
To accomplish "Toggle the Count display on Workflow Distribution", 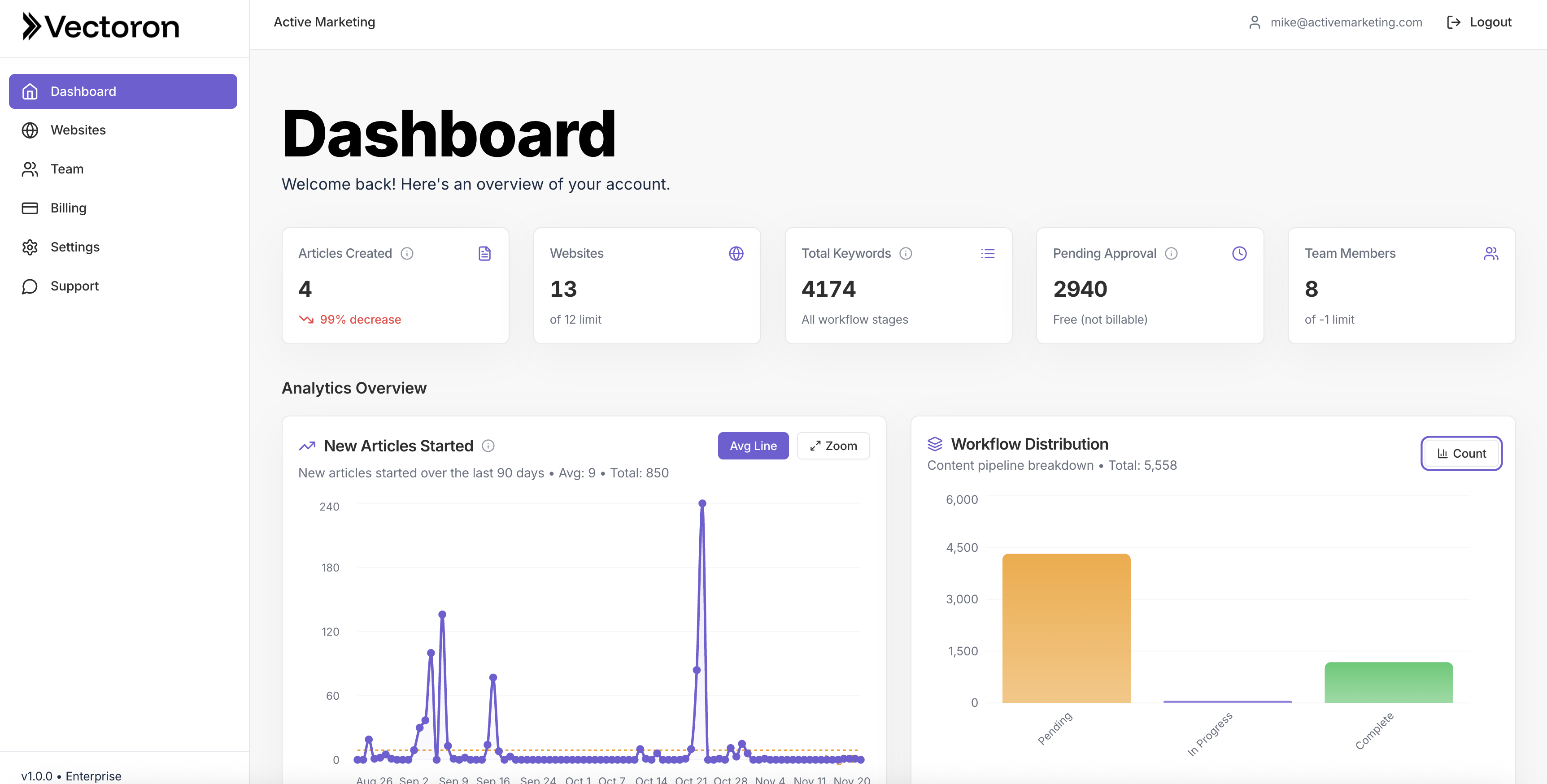I will (1461, 453).
